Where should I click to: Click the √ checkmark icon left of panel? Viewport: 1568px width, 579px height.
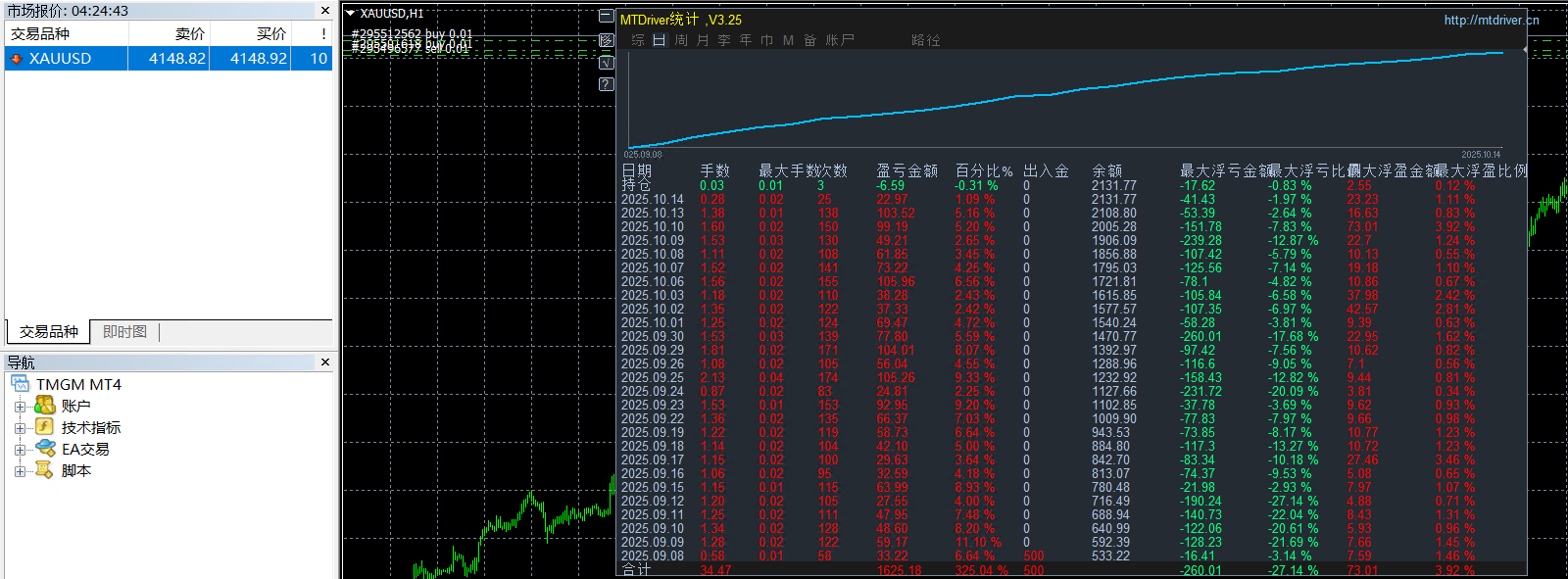607,63
